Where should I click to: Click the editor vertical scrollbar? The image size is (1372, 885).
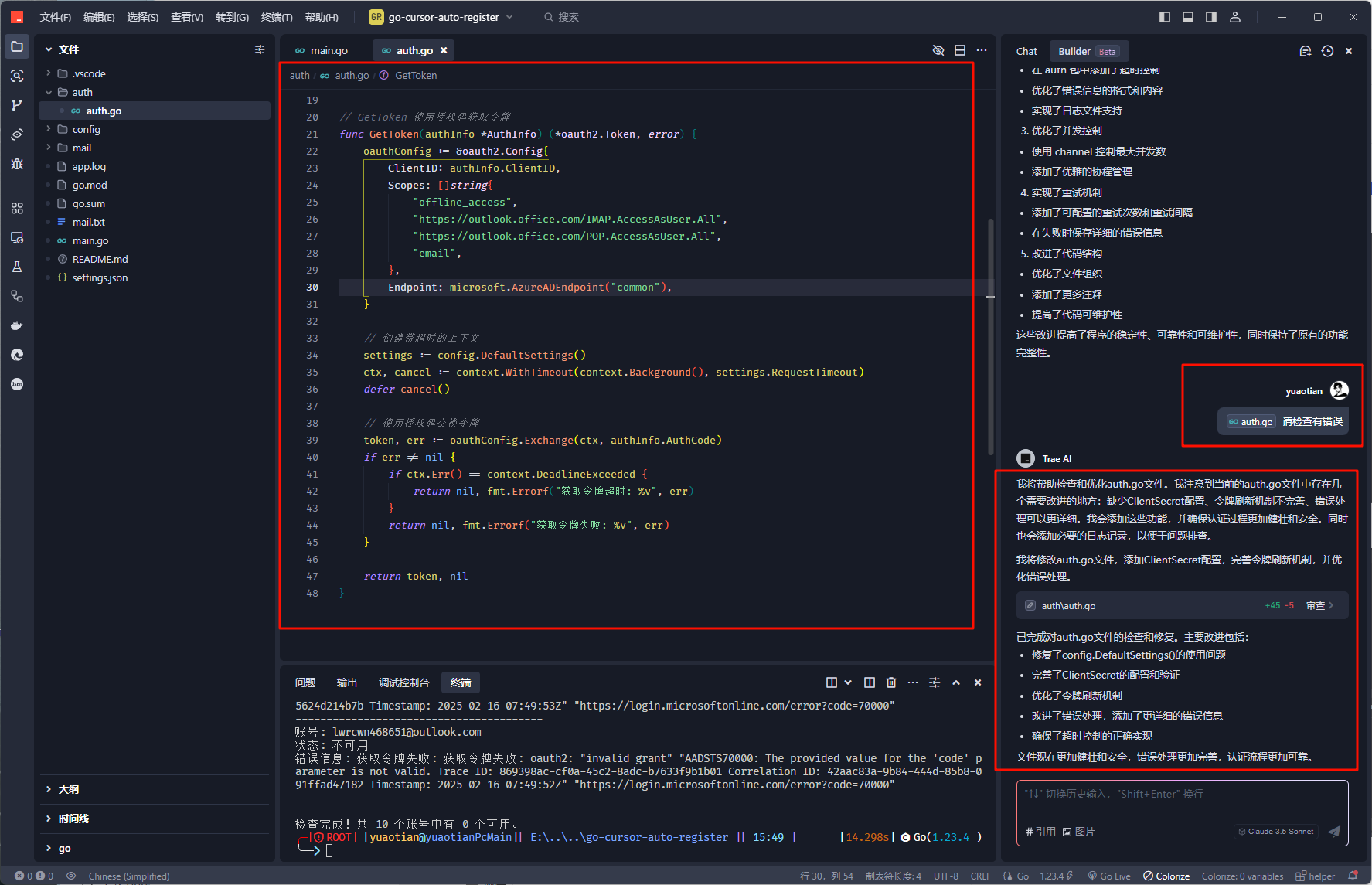coord(990,336)
